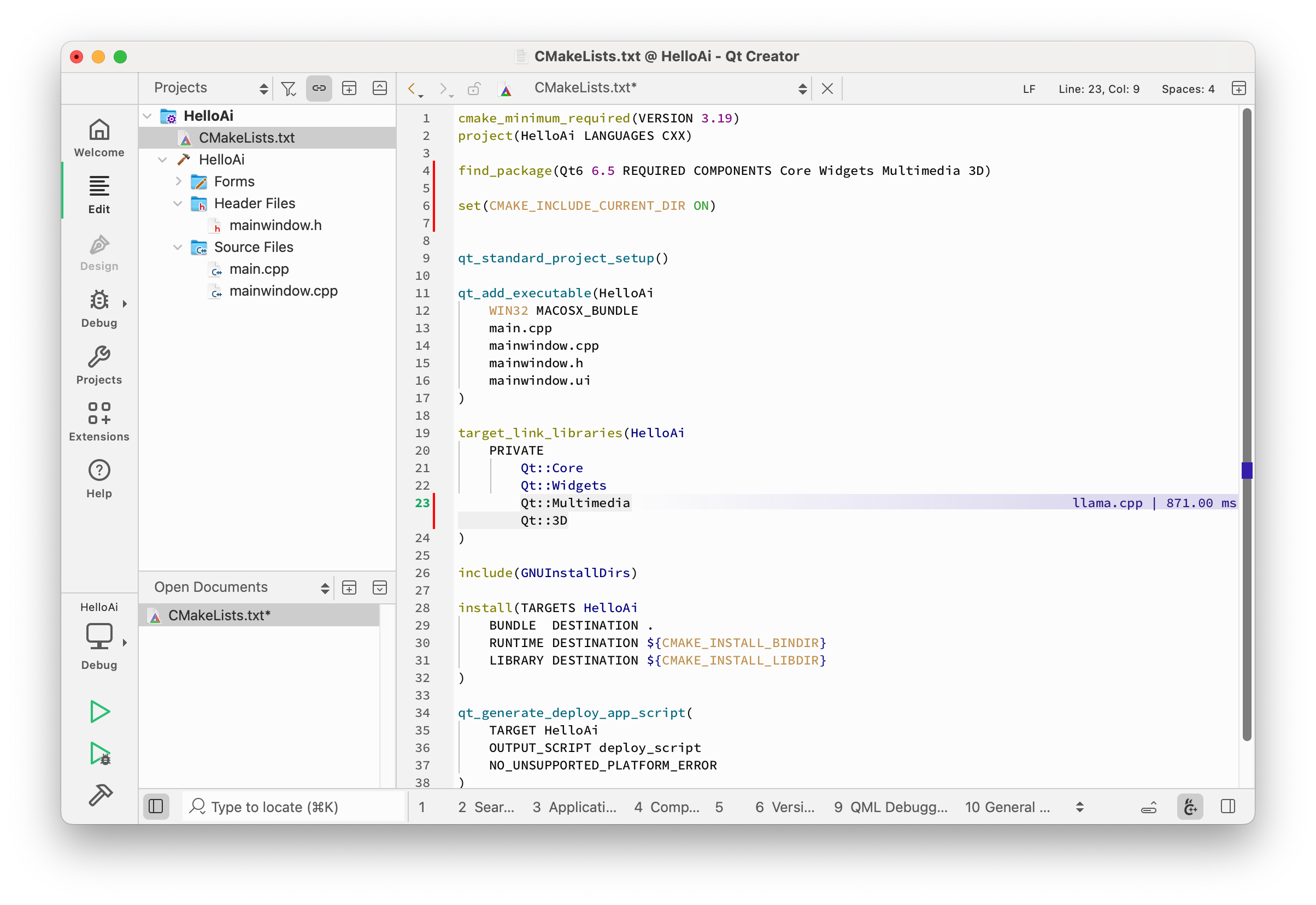Open the Compile Output pane

pyautogui.click(x=667, y=807)
